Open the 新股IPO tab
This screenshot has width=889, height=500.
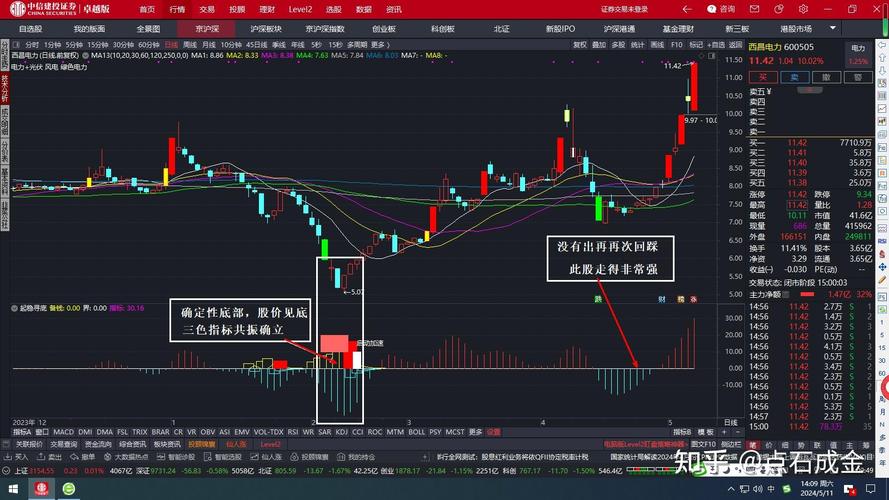pos(560,28)
